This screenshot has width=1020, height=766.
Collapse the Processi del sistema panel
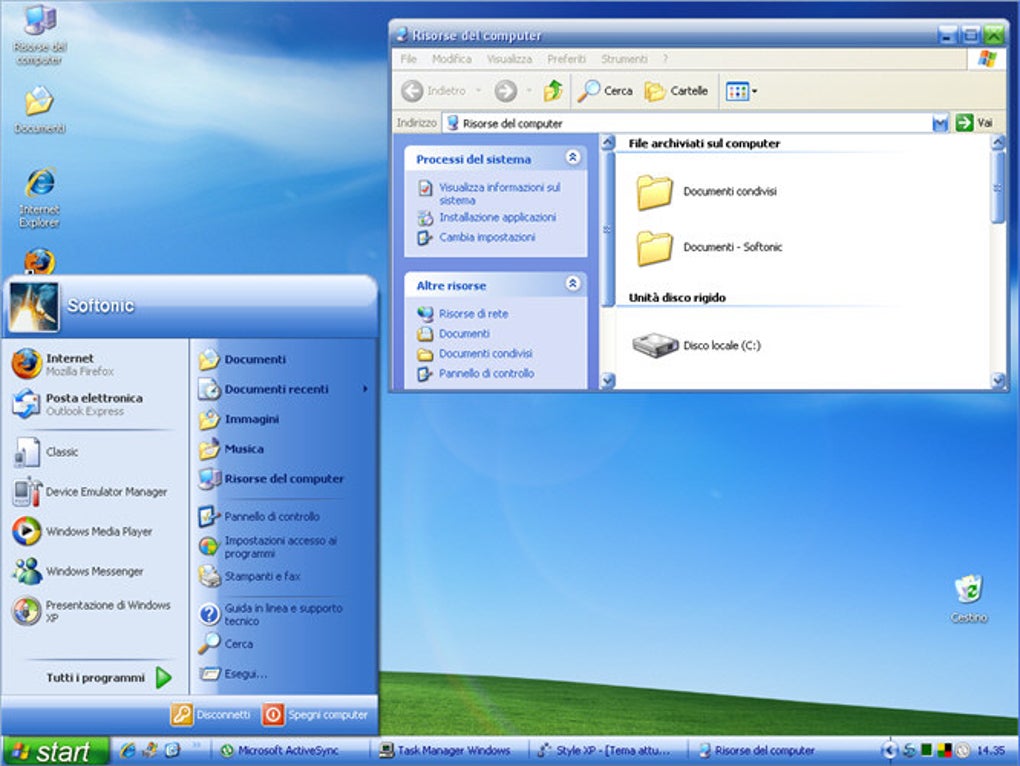tap(572, 158)
